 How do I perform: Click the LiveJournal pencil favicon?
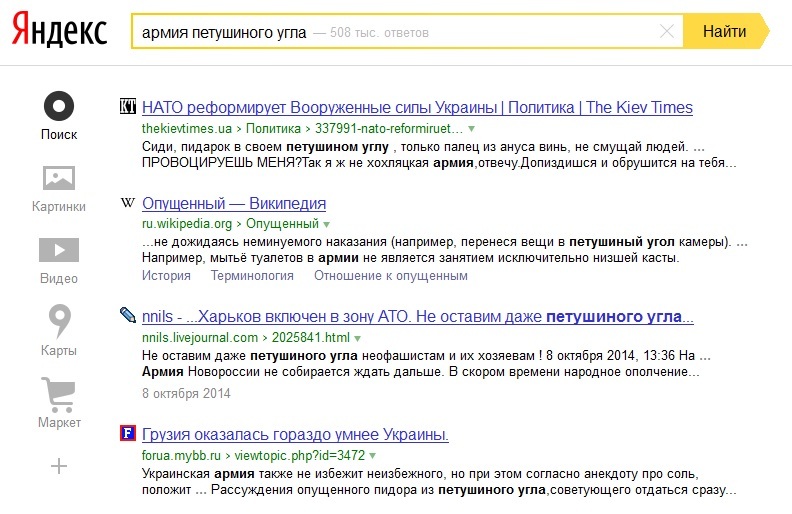(x=128, y=315)
